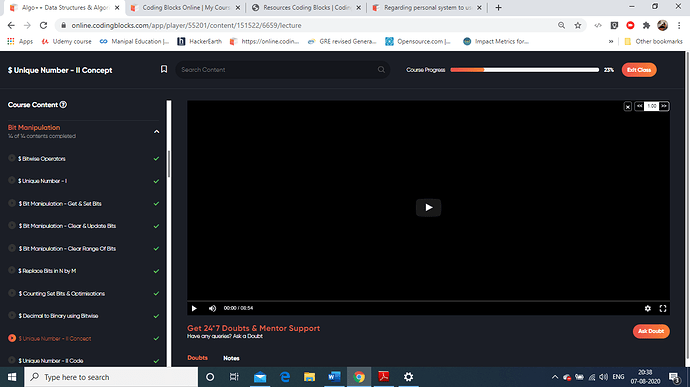Open video settings gear in player
This screenshot has width=690, height=387.
[x=647, y=308]
